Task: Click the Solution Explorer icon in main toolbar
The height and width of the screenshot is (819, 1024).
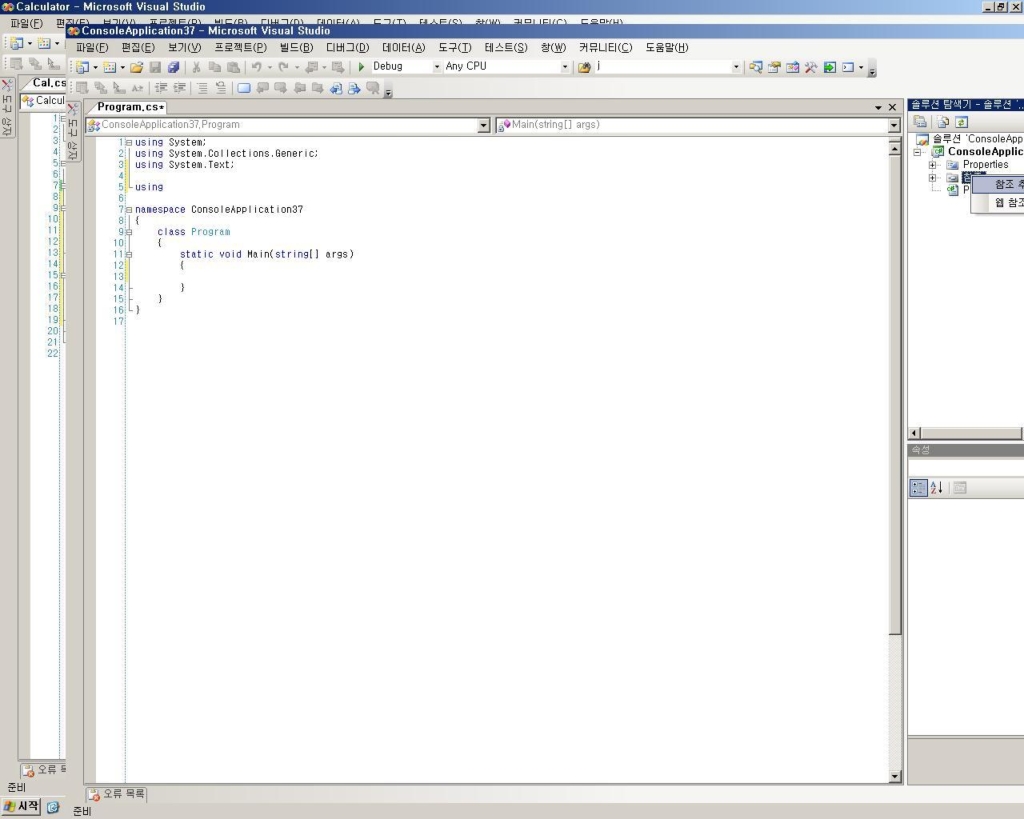Action: pyautogui.click(x=756, y=67)
